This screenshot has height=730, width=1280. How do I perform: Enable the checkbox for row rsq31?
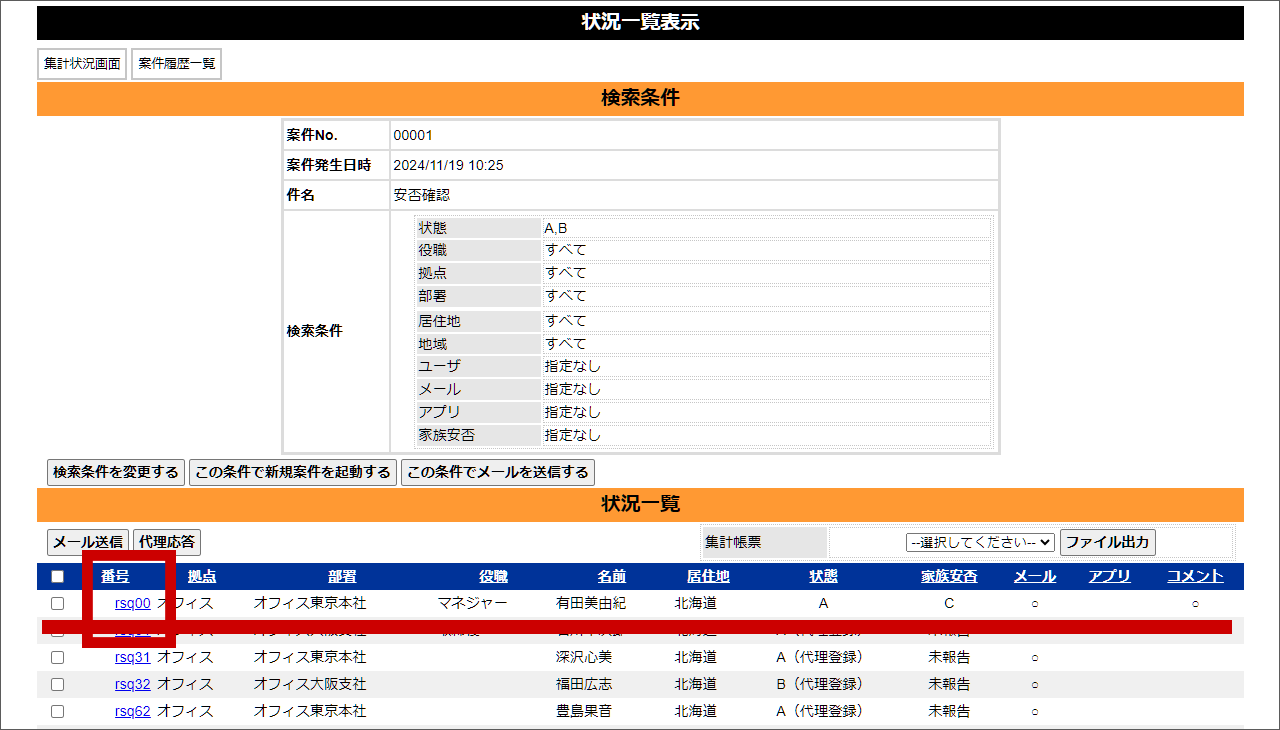click(x=57, y=657)
